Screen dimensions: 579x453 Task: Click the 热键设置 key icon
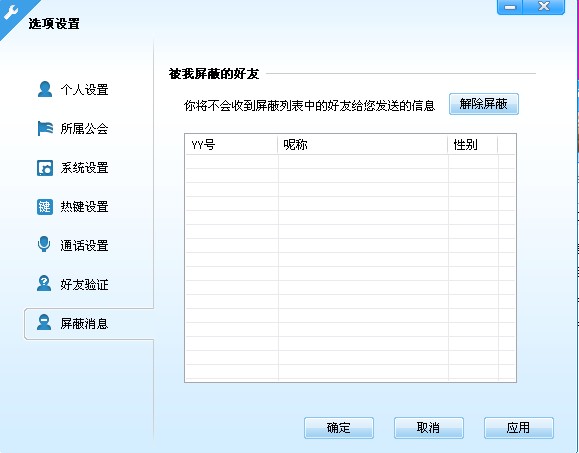coord(45,207)
